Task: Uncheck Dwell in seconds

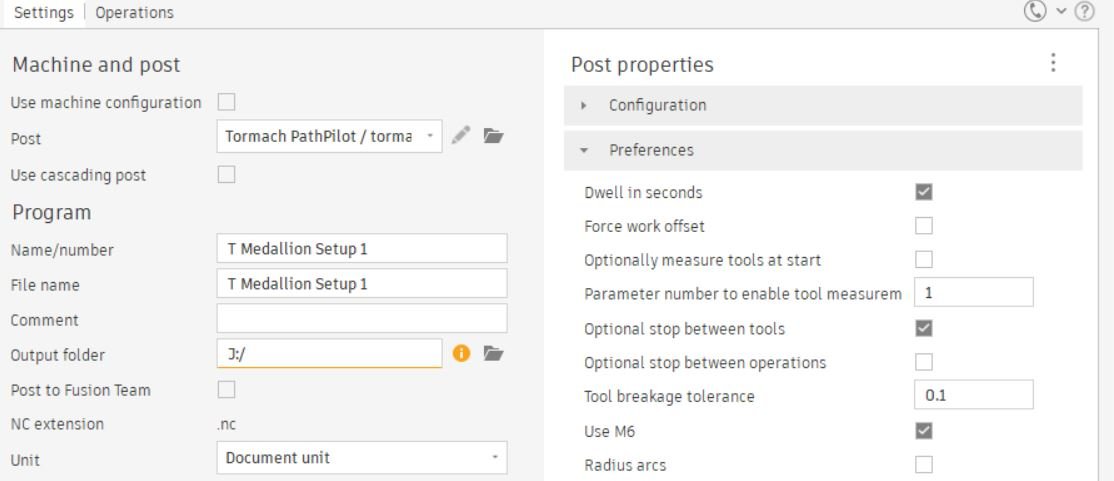Action: [924, 192]
